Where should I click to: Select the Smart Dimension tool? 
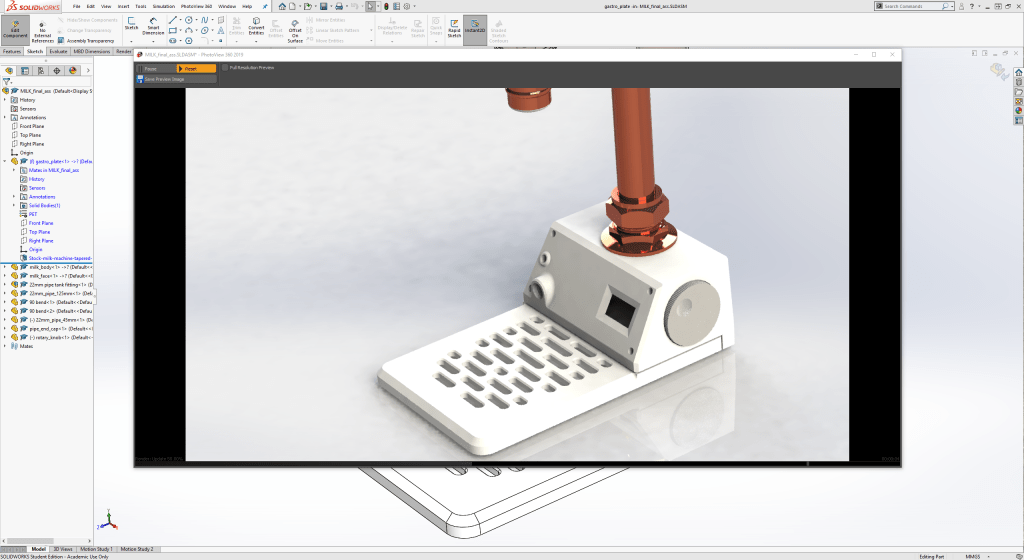(153, 27)
